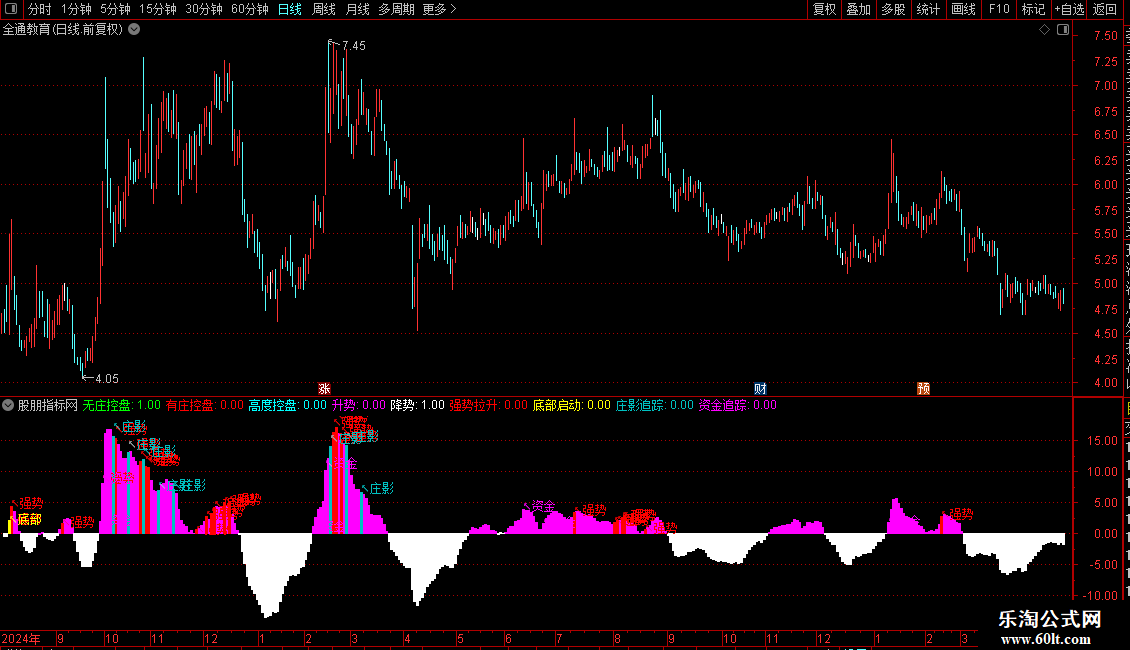Click the 全通教育(日线.前复权) chart title
The height and width of the screenshot is (650, 1130).
pos(63,29)
